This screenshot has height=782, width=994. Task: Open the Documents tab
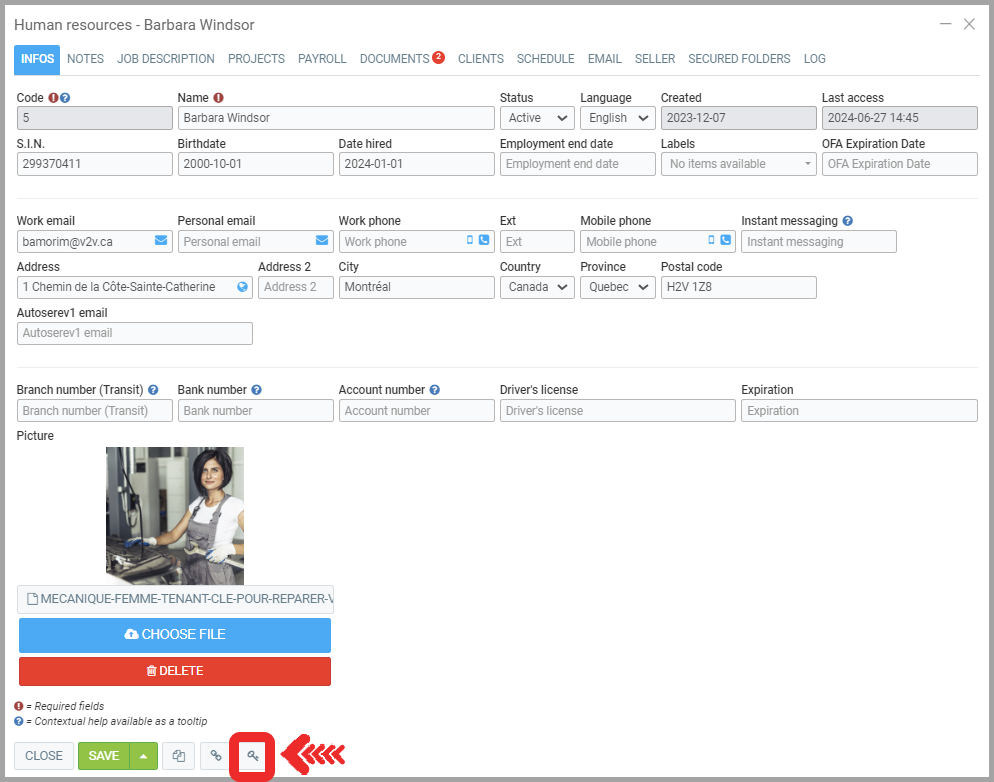coord(395,59)
